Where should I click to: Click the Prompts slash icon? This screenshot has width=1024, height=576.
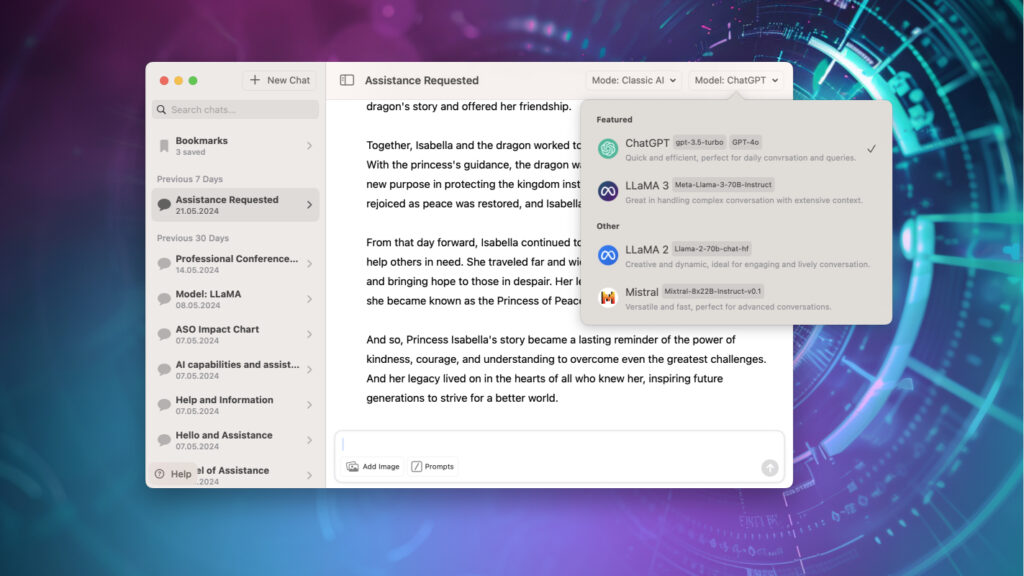pyautogui.click(x=416, y=466)
